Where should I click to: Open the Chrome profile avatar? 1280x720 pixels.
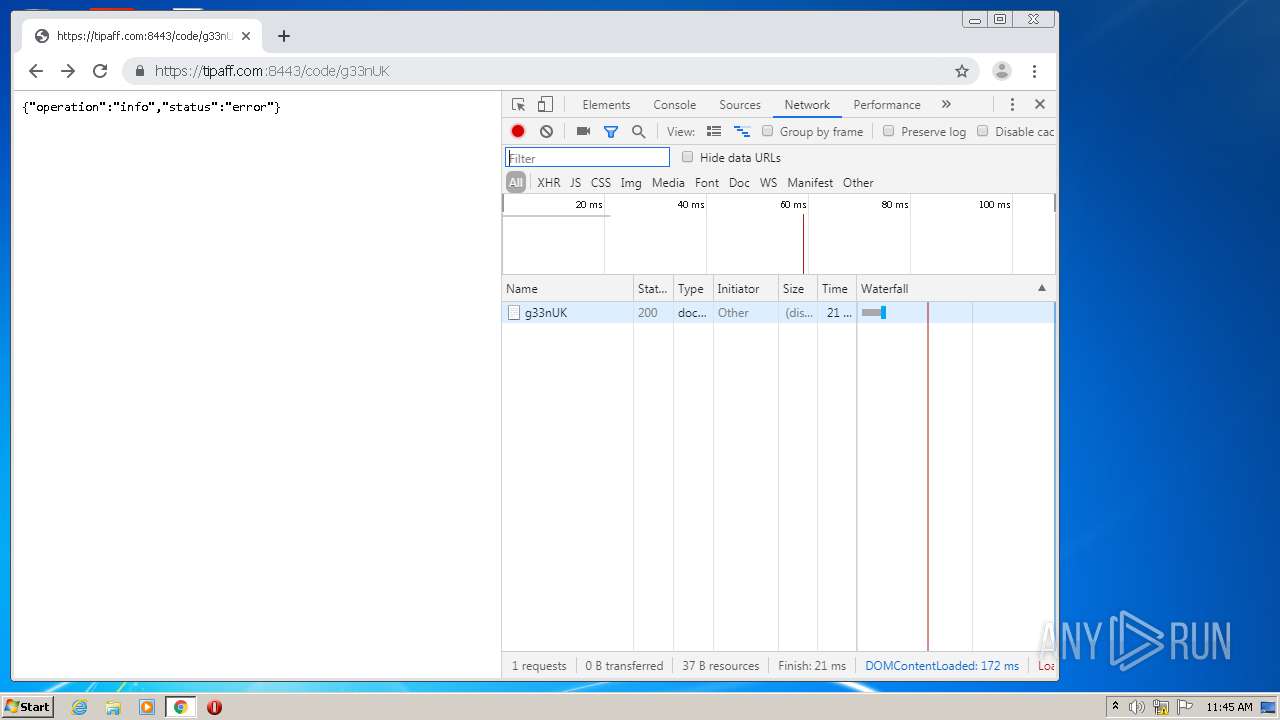[1001, 71]
